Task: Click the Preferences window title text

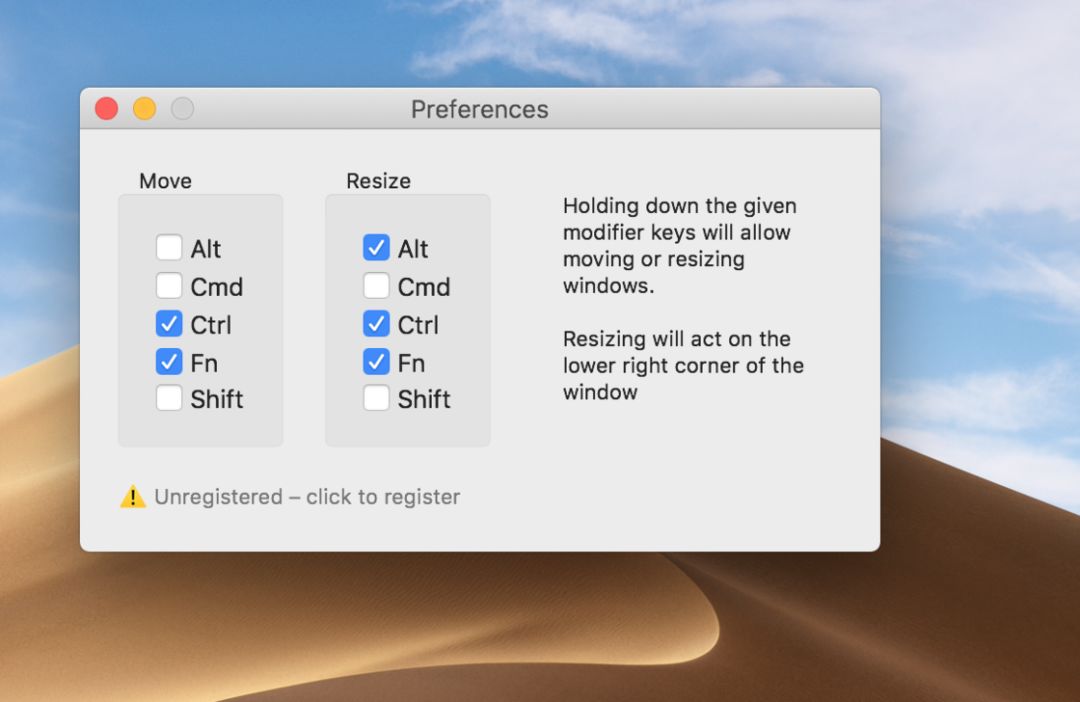Action: click(480, 109)
